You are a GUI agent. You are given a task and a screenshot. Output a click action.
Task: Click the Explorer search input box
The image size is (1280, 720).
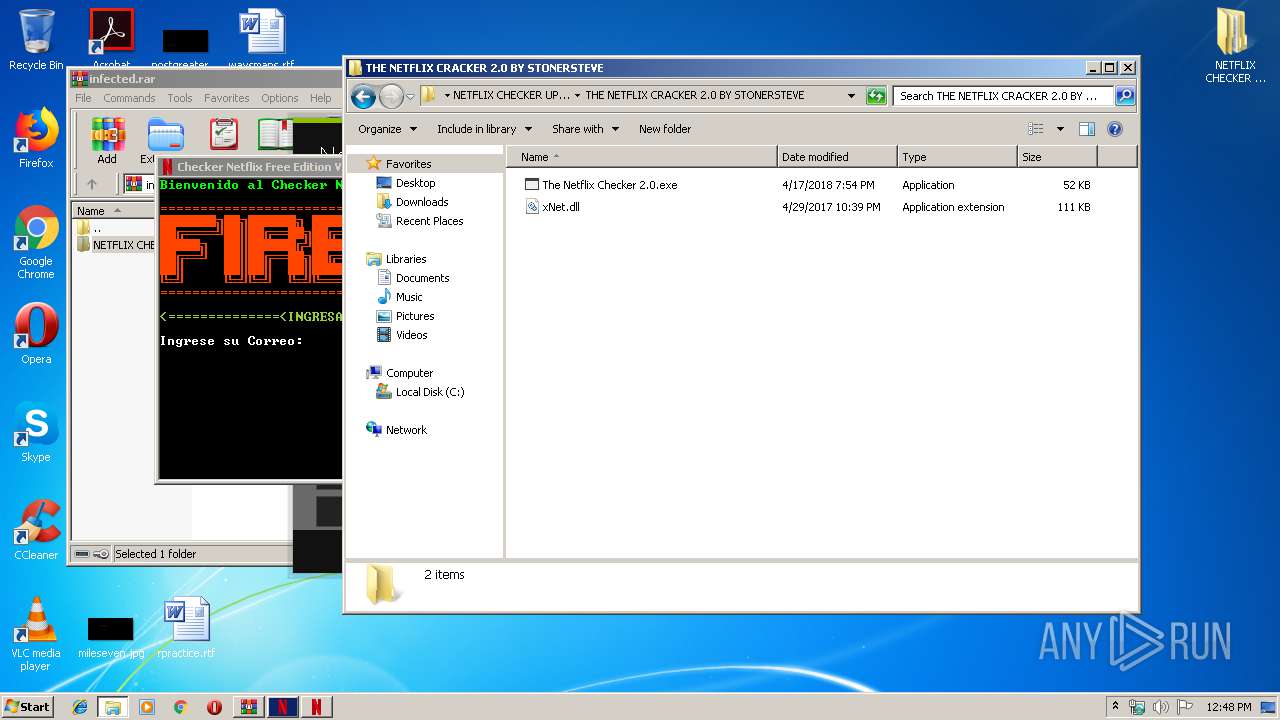(x=1003, y=96)
